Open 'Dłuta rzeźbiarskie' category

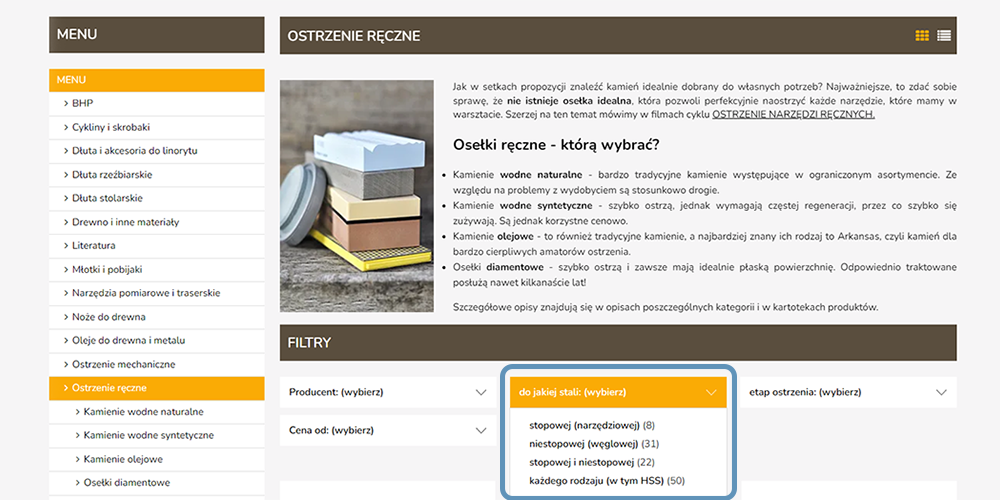(x=112, y=175)
